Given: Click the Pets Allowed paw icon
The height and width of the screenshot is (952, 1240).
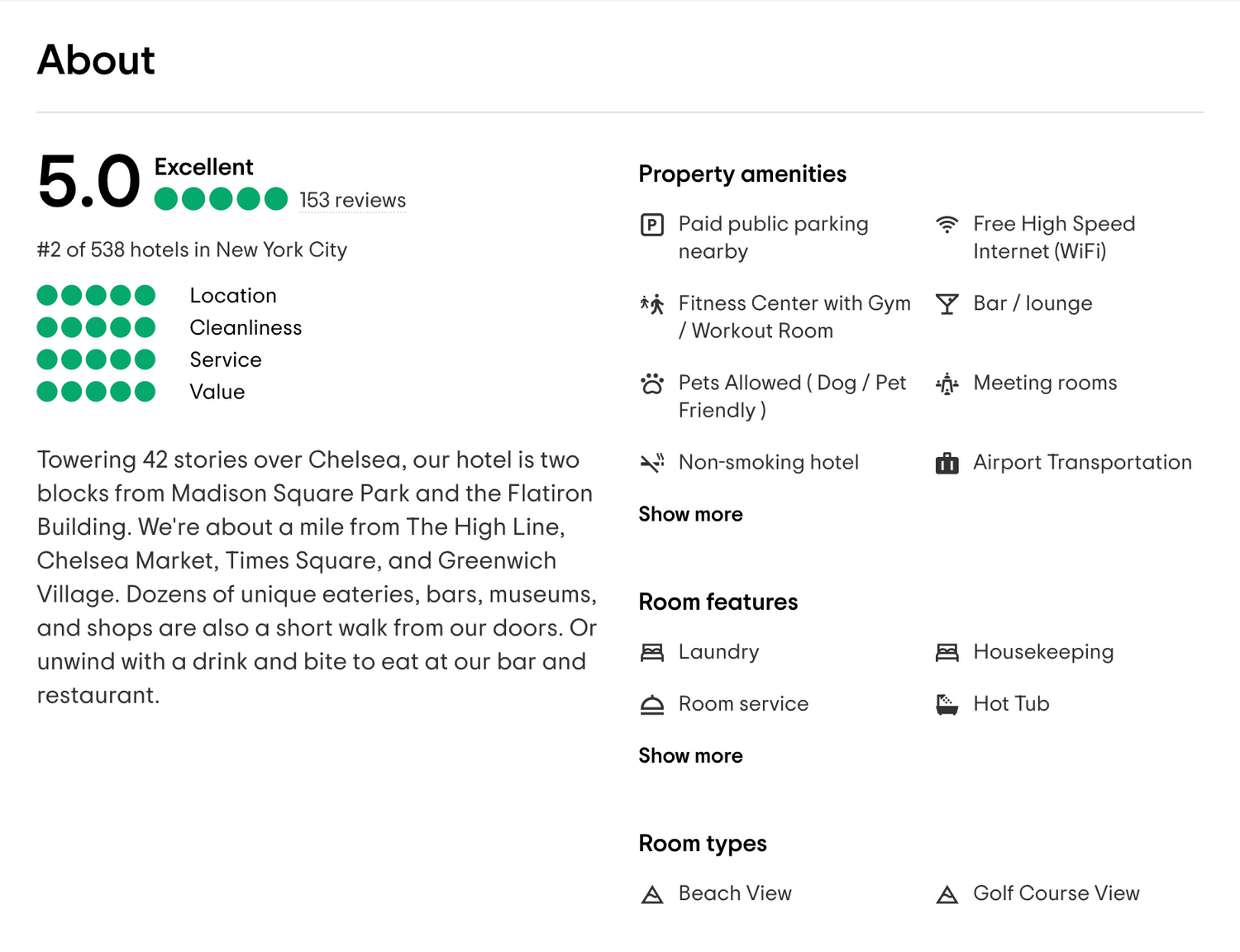Looking at the screenshot, I should [x=652, y=383].
